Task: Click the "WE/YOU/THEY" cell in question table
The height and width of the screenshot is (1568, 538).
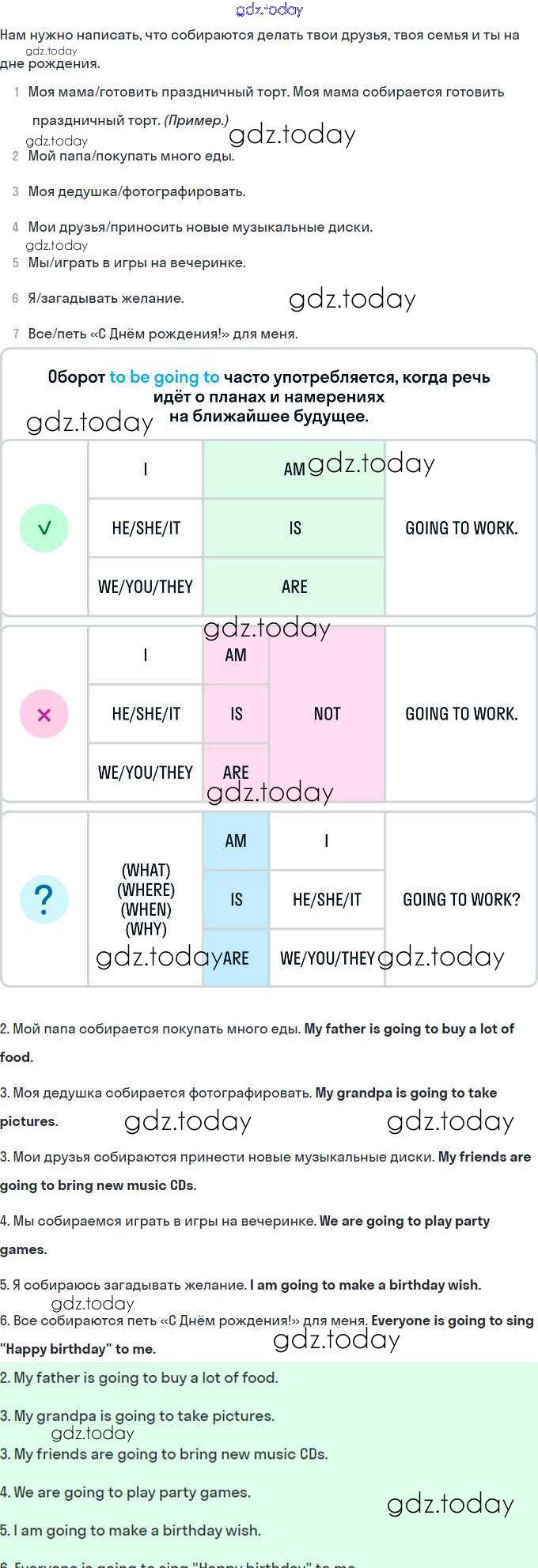Action: [327, 958]
